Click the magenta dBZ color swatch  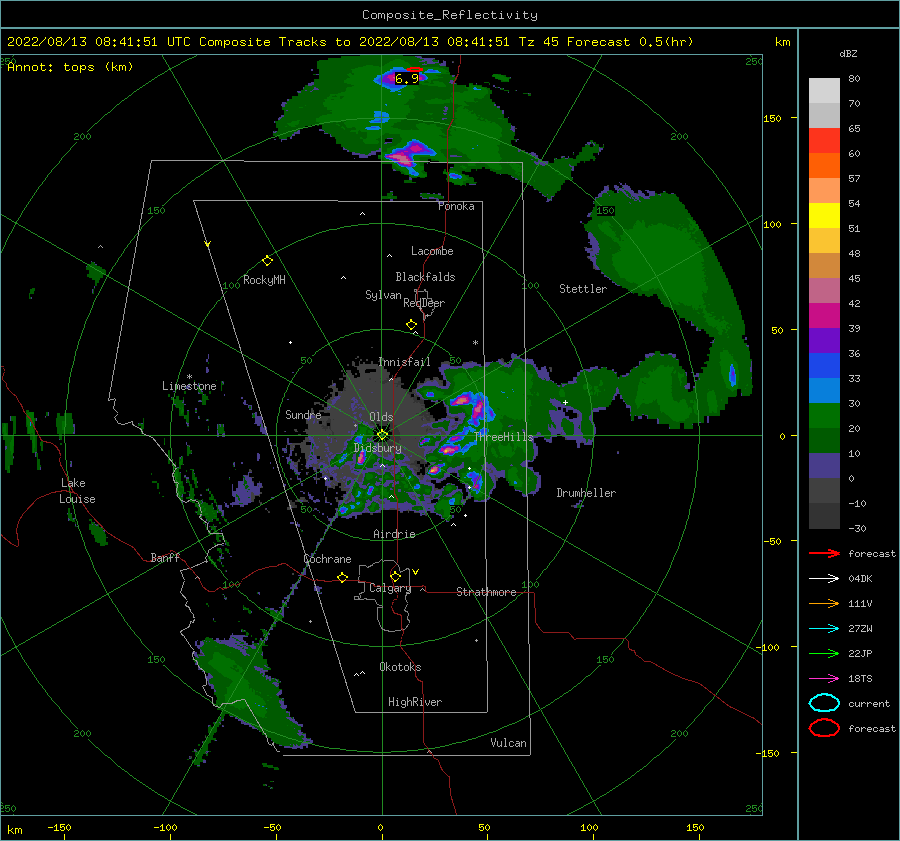[824, 315]
